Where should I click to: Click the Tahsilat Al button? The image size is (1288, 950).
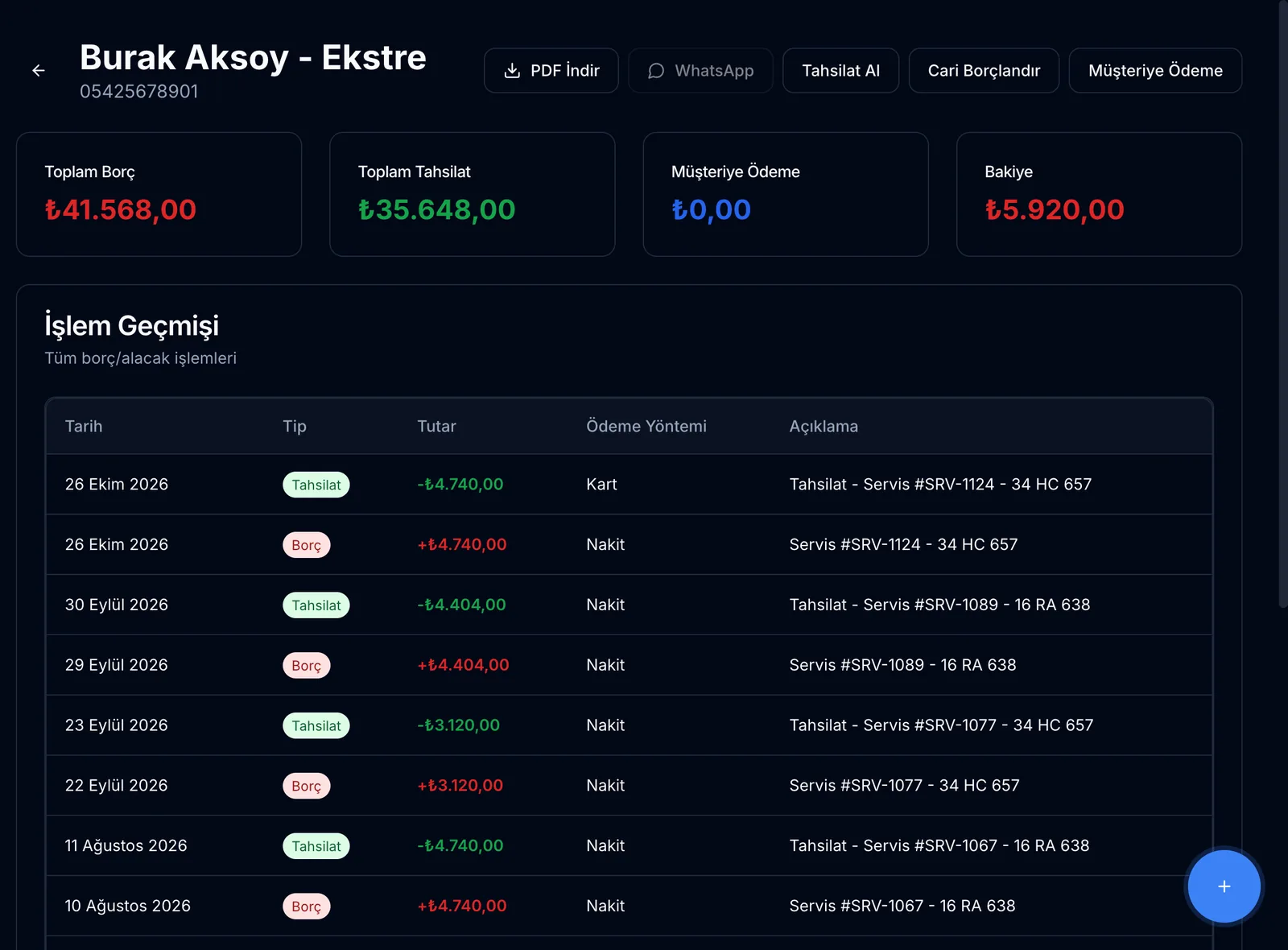(x=840, y=71)
